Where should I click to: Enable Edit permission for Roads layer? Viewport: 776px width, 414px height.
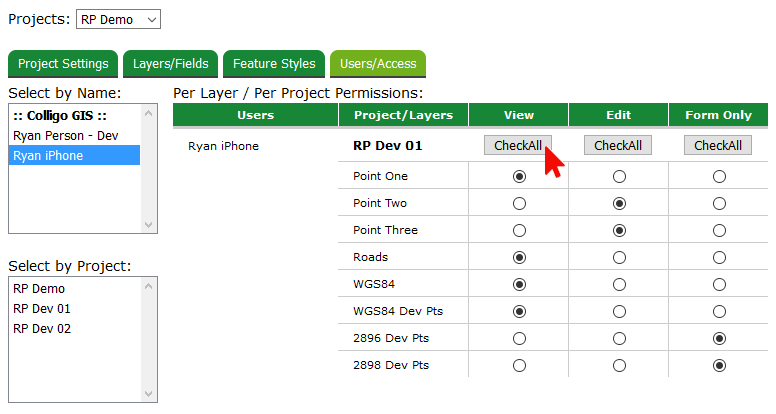click(619, 258)
